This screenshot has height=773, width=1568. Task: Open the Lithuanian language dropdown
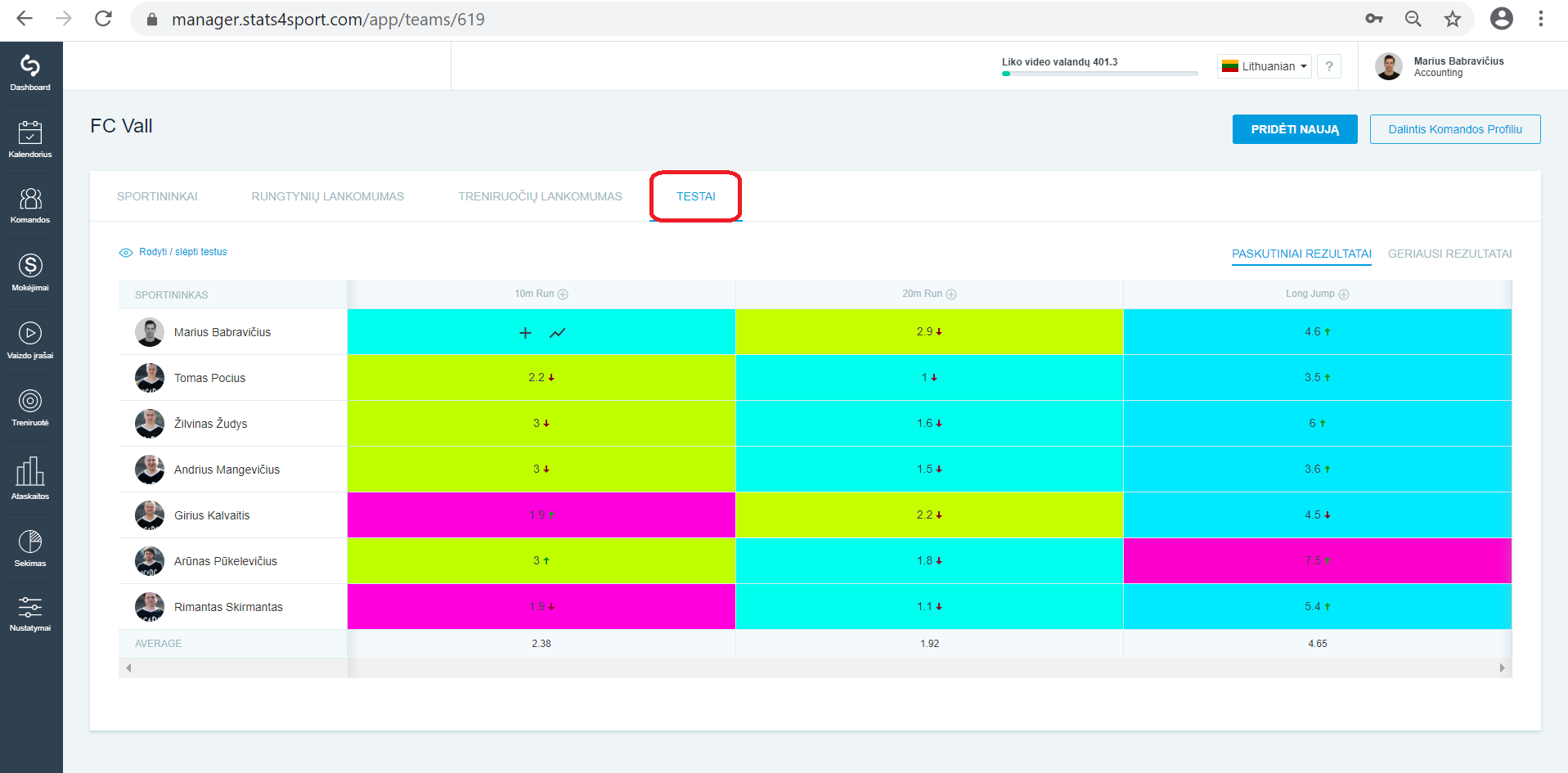(1265, 66)
